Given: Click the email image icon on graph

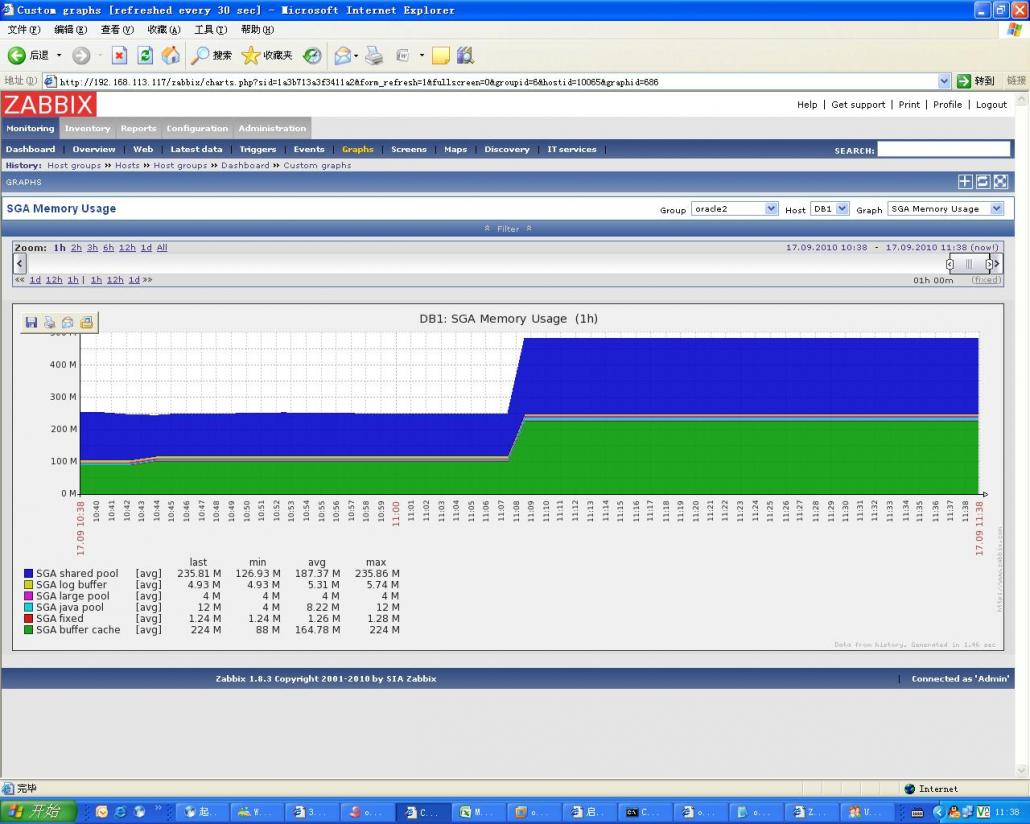Looking at the screenshot, I should (67, 322).
